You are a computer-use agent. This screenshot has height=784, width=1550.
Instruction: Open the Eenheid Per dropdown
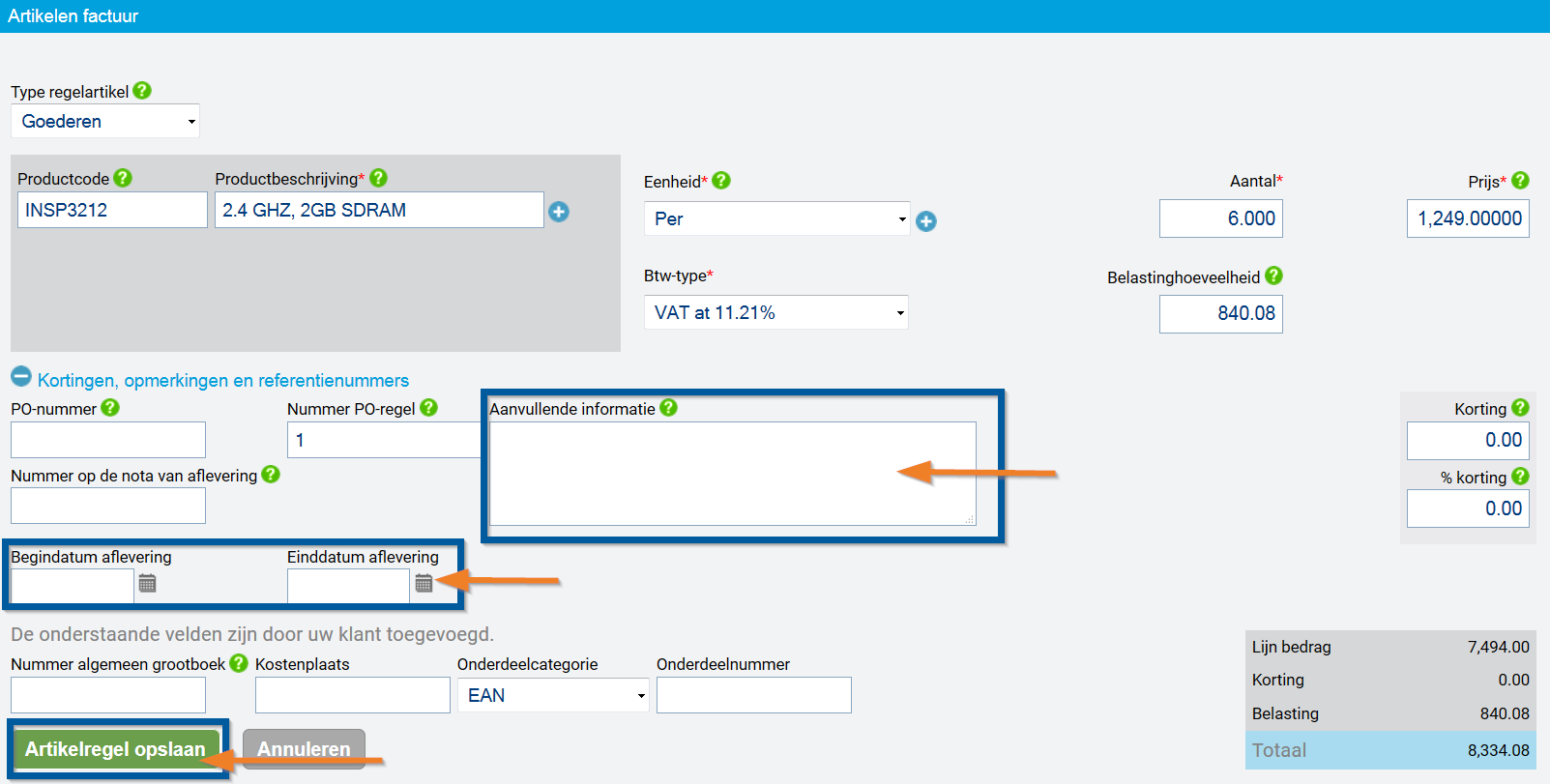(x=776, y=218)
